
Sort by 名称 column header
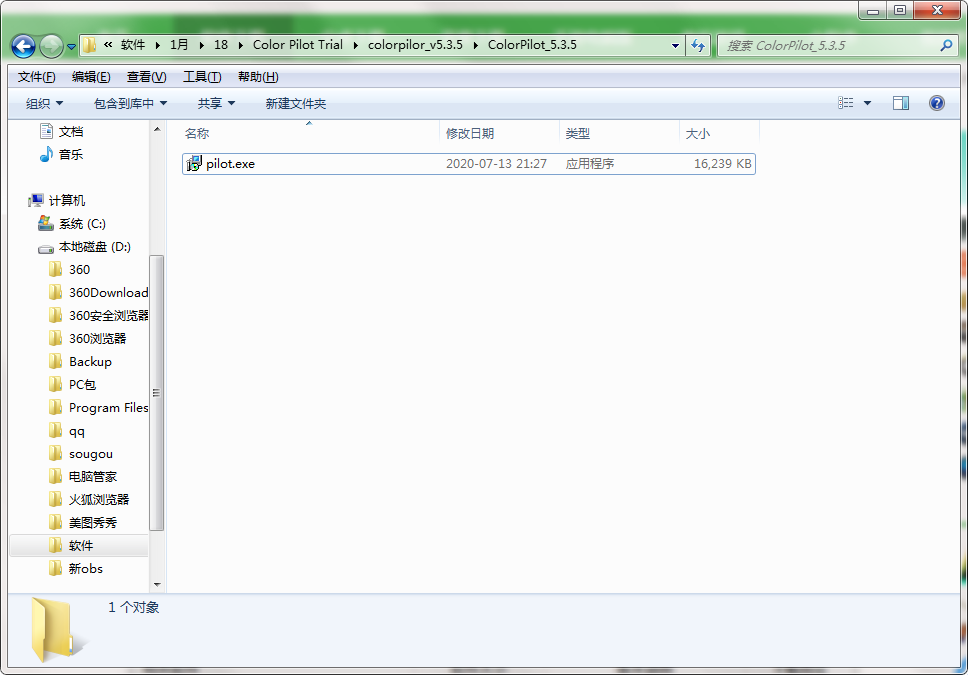309,133
